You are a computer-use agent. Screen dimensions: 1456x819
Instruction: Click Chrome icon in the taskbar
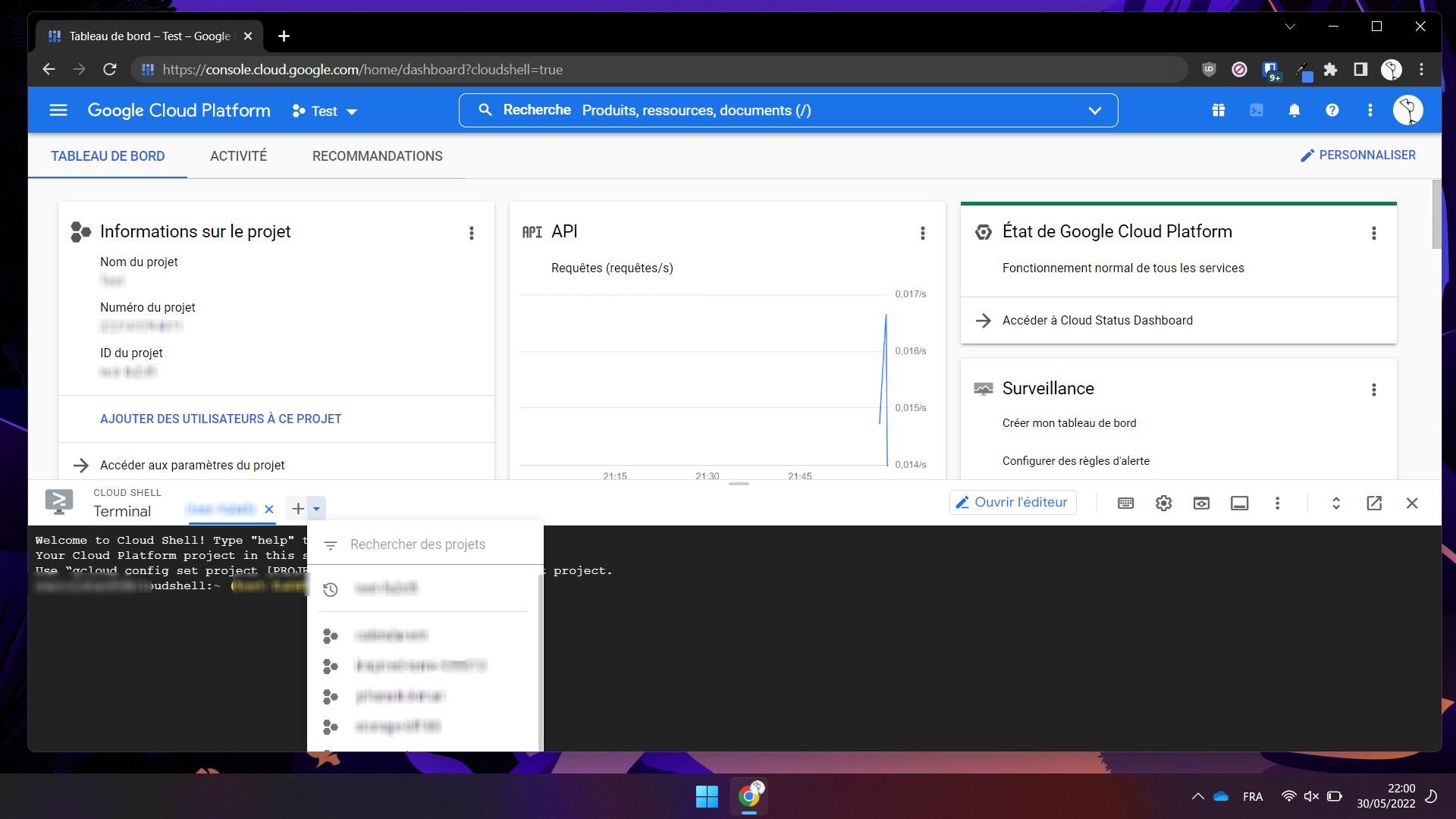tap(749, 796)
